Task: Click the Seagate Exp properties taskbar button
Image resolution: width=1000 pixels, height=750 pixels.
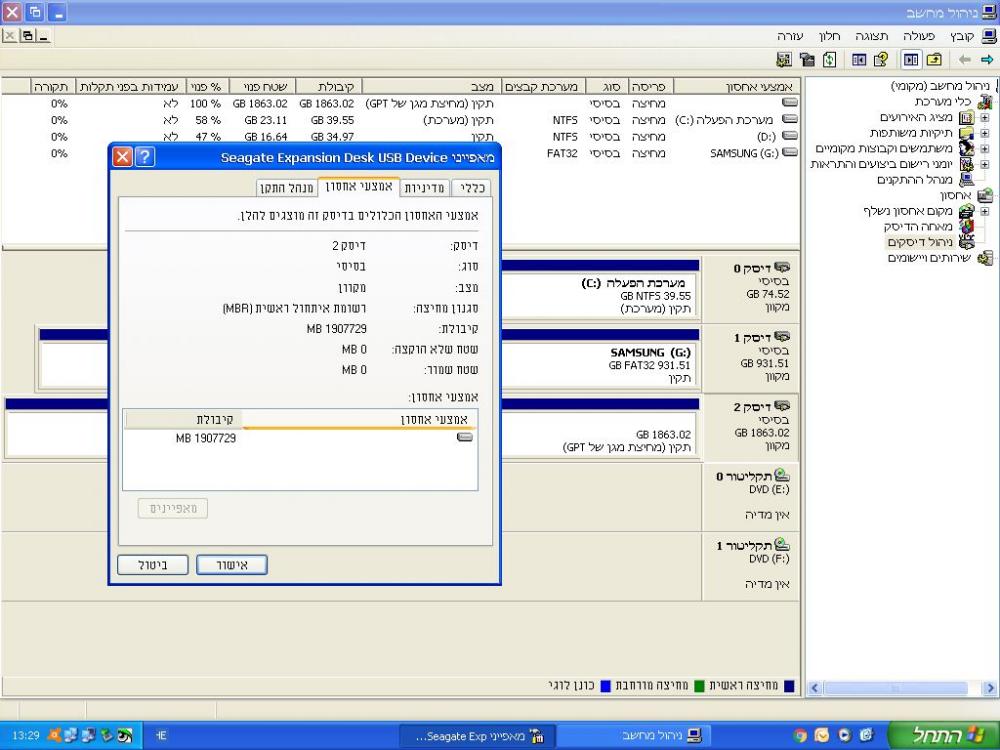Action: [478, 736]
